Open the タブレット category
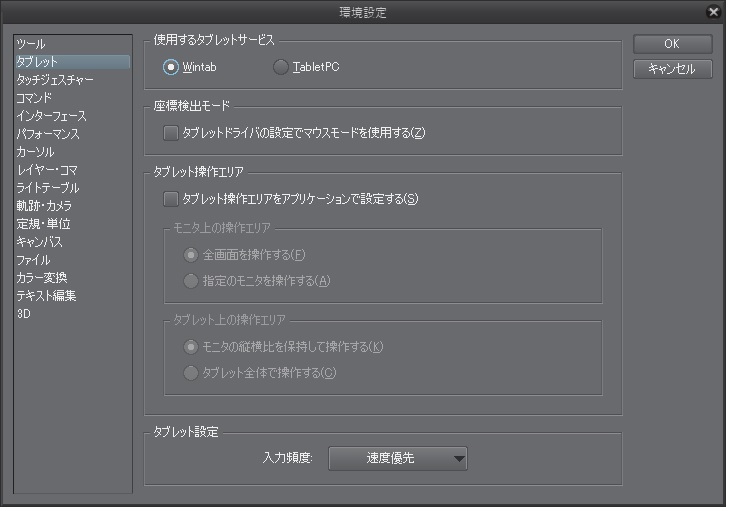This screenshot has height=511, width=729. 73,62
